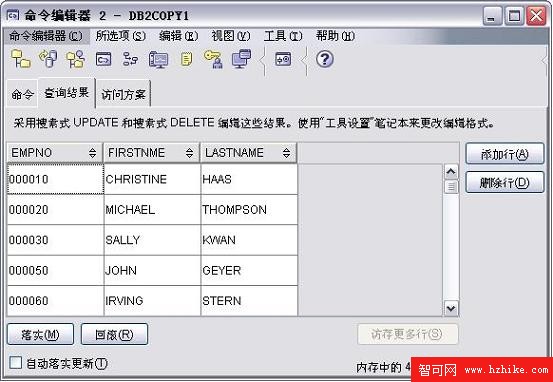Select the cell 000060
Viewport: 553px width, 382px height.
[x=55, y=301]
